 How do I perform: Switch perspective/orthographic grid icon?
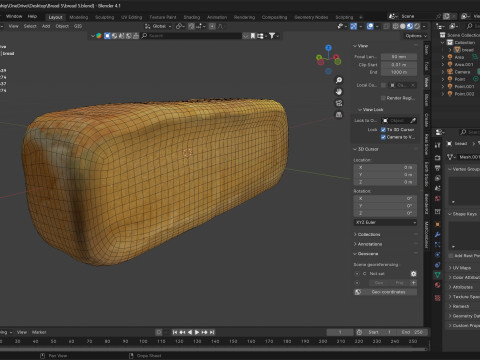click(339, 115)
